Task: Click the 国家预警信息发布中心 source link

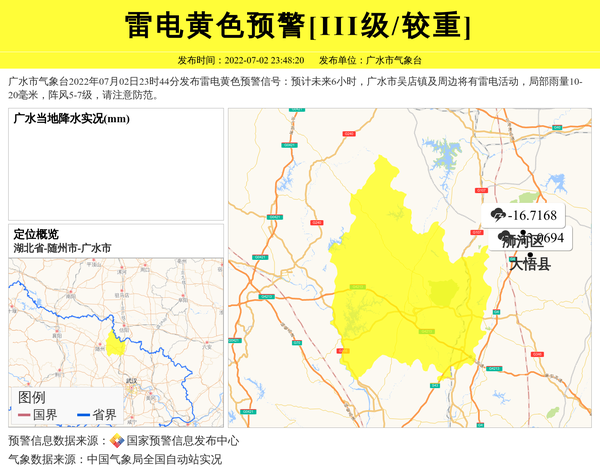Action: [182, 441]
